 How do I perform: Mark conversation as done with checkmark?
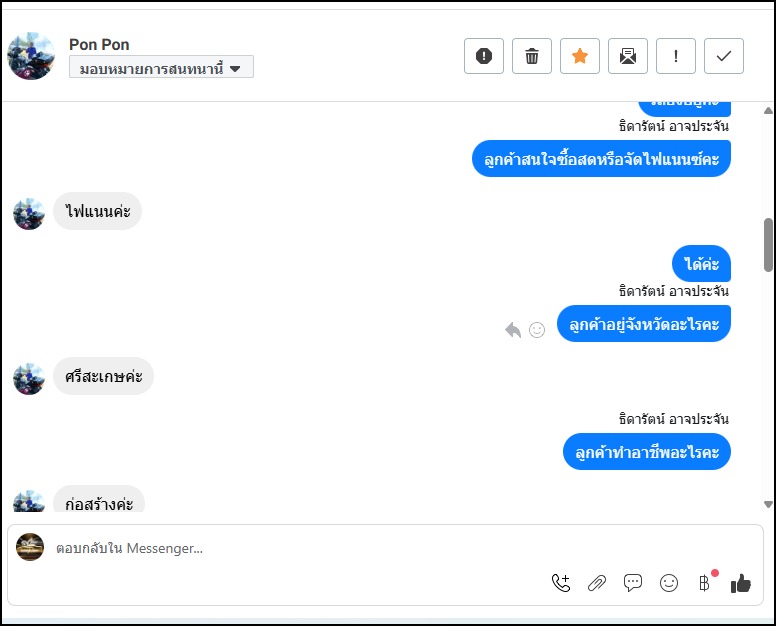(x=724, y=56)
